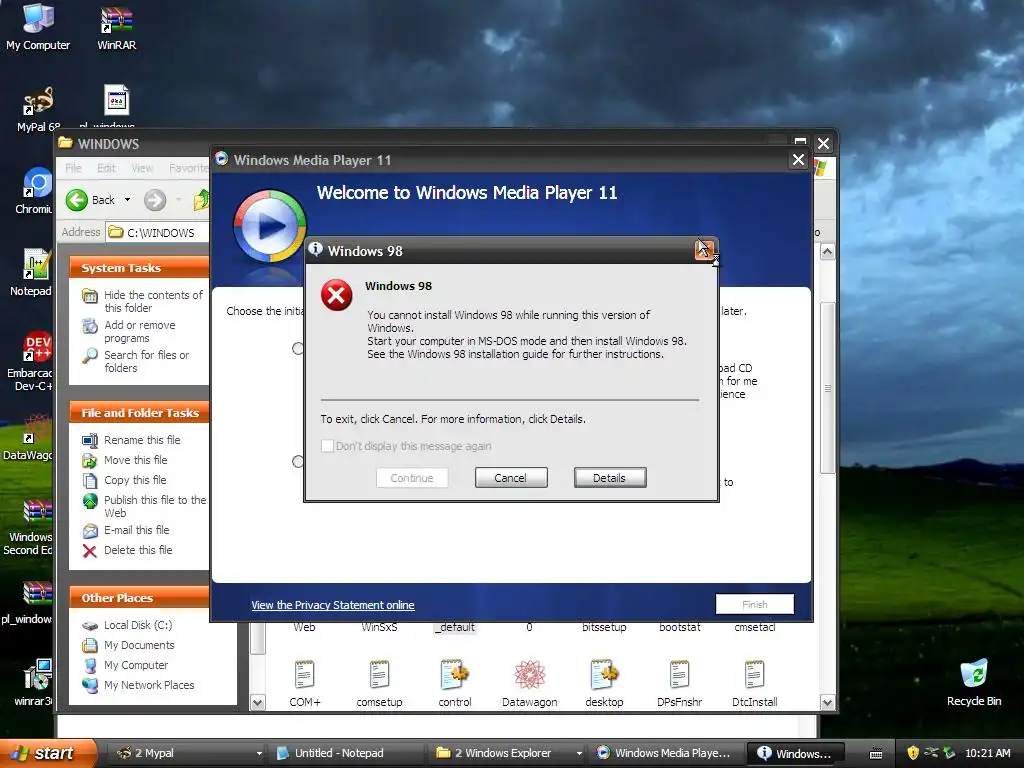Collapse Other Places panel header

[139, 598]
